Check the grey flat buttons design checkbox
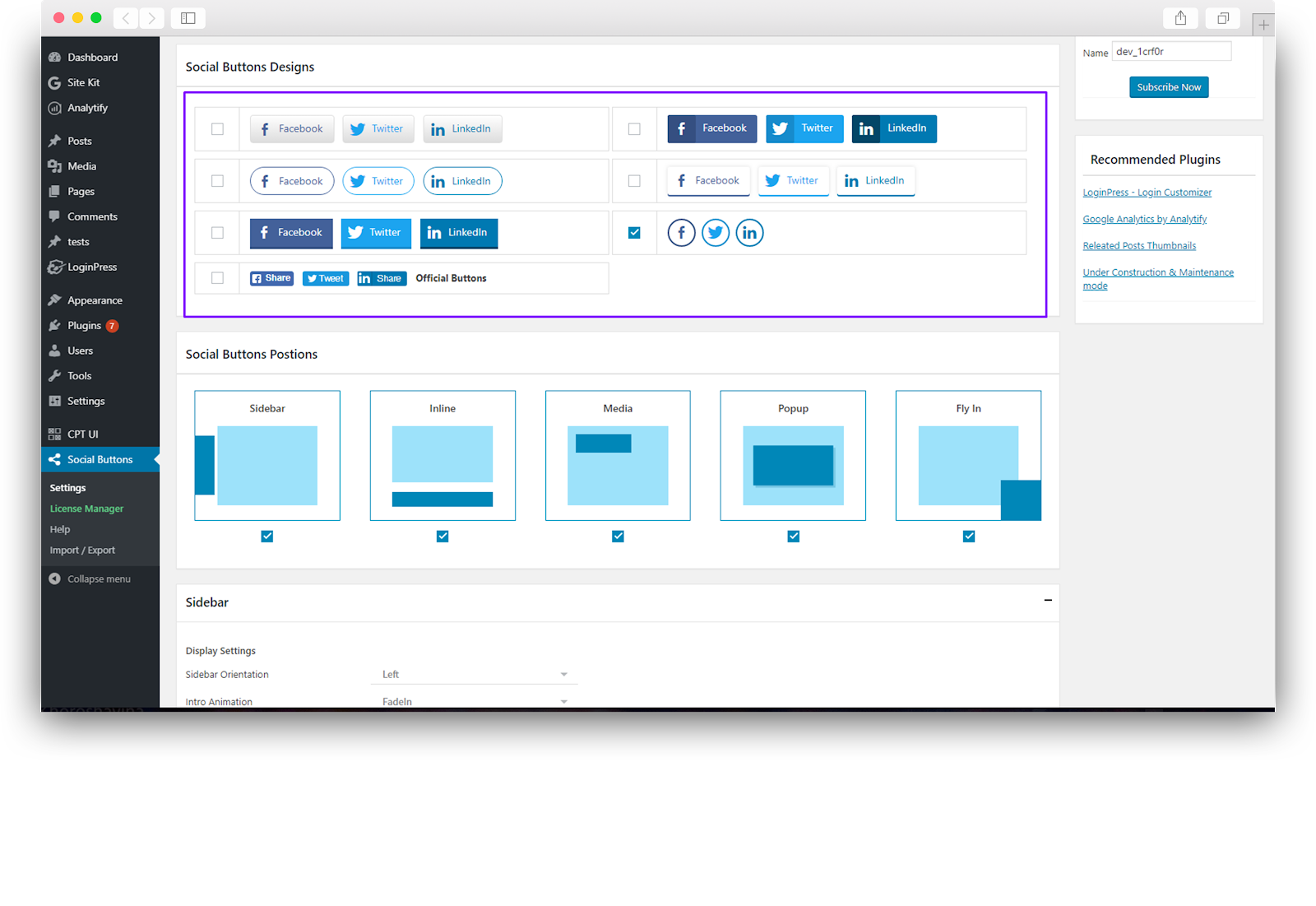This screenshot has width=1316, height=906. click(x=217, y=129)
